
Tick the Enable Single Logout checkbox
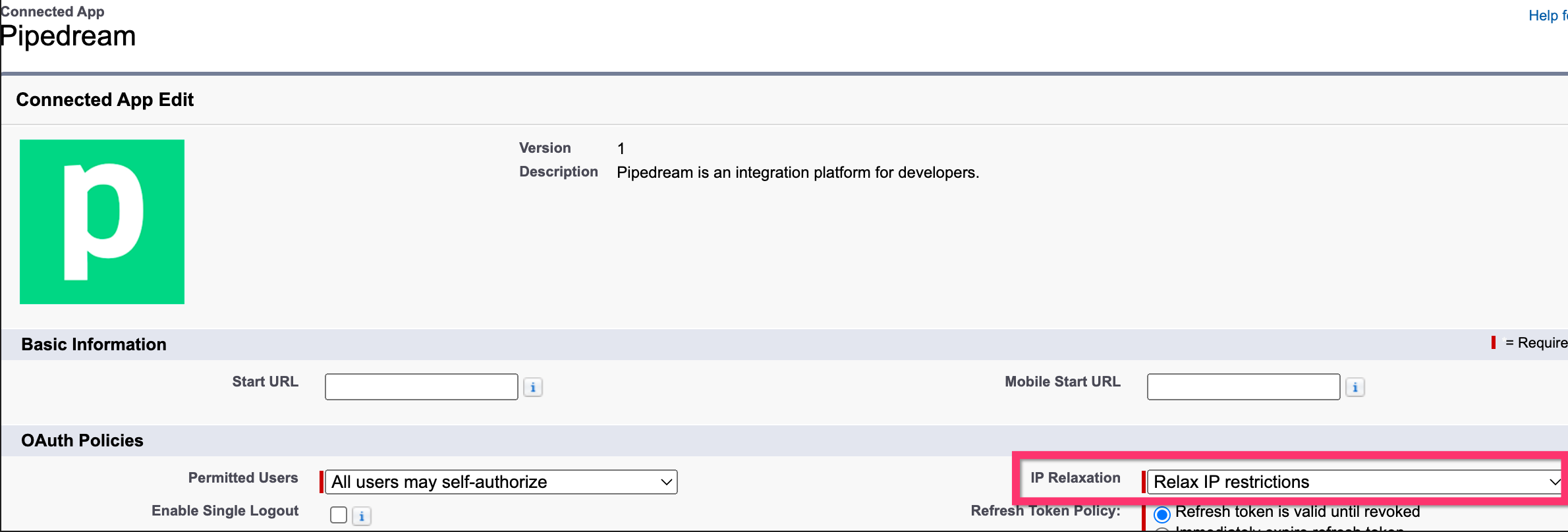[x=339, y=515]
